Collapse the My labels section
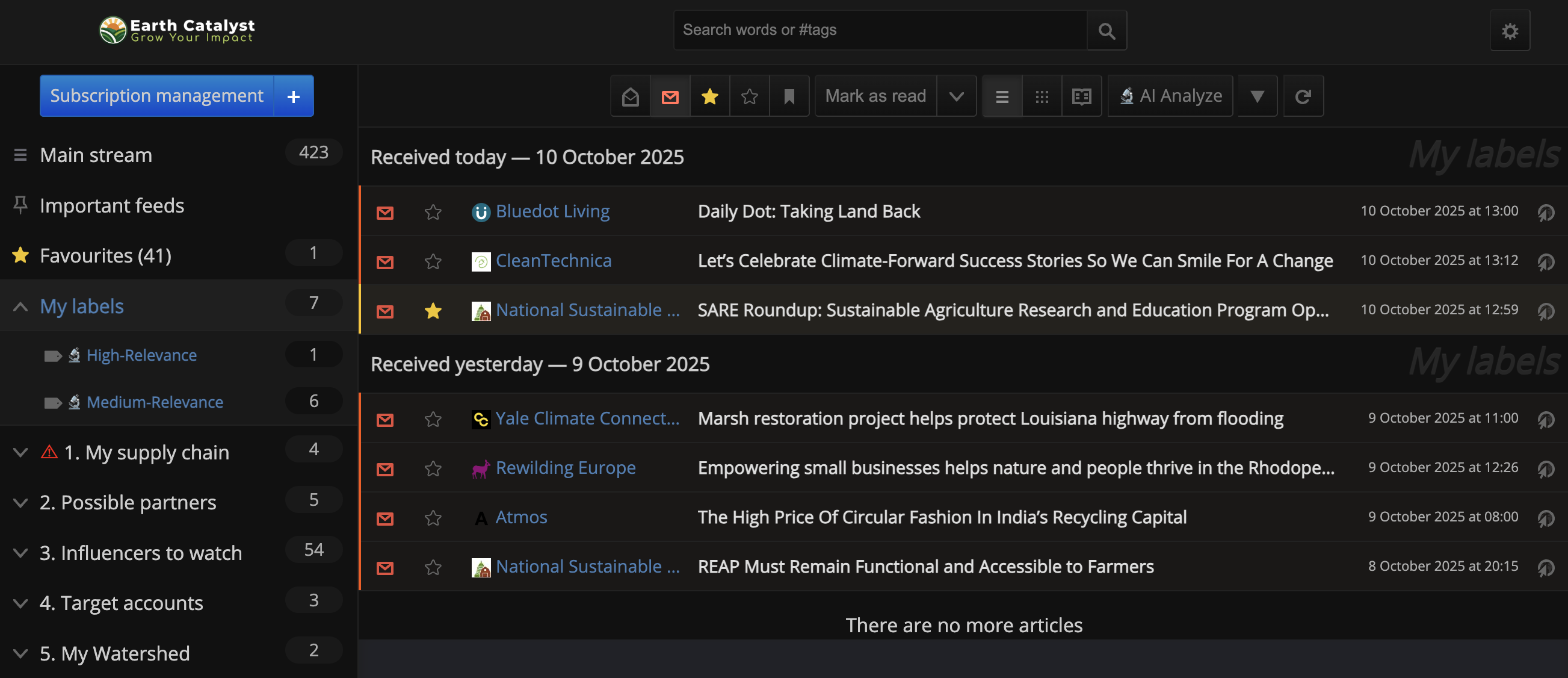The image size is (1568, 678). [x=20, y=306]
